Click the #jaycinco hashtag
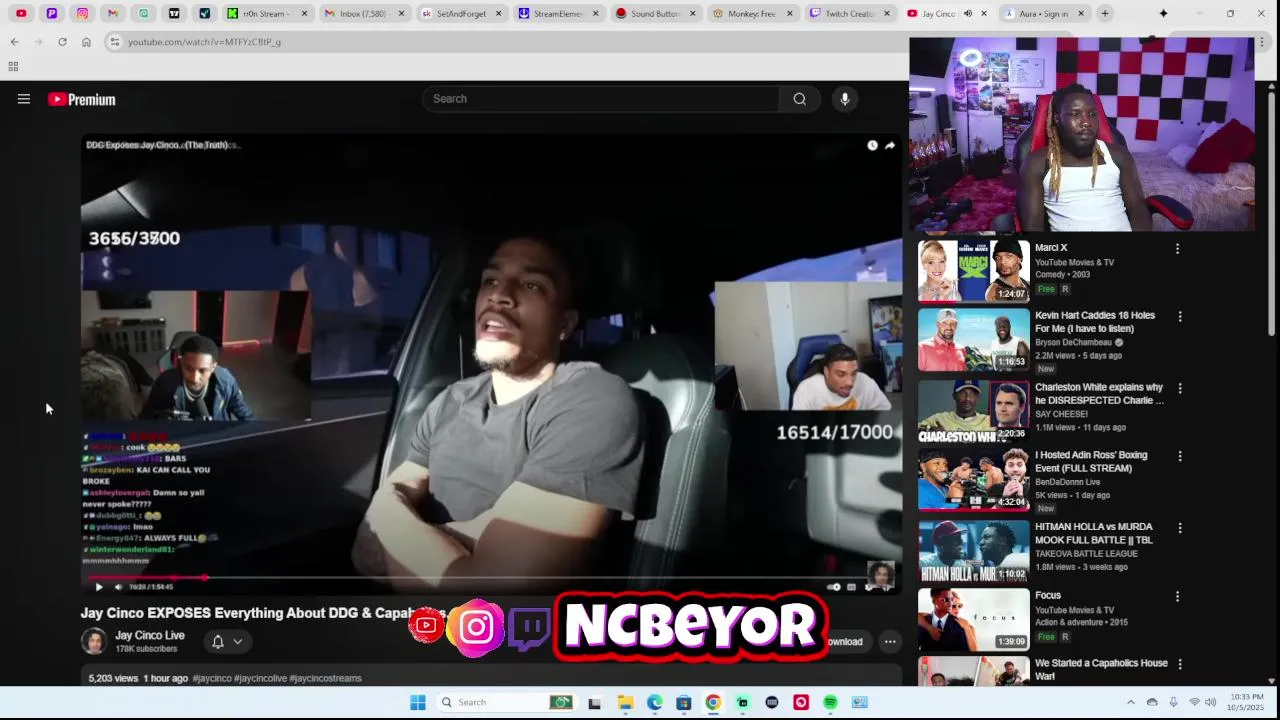 212,678
